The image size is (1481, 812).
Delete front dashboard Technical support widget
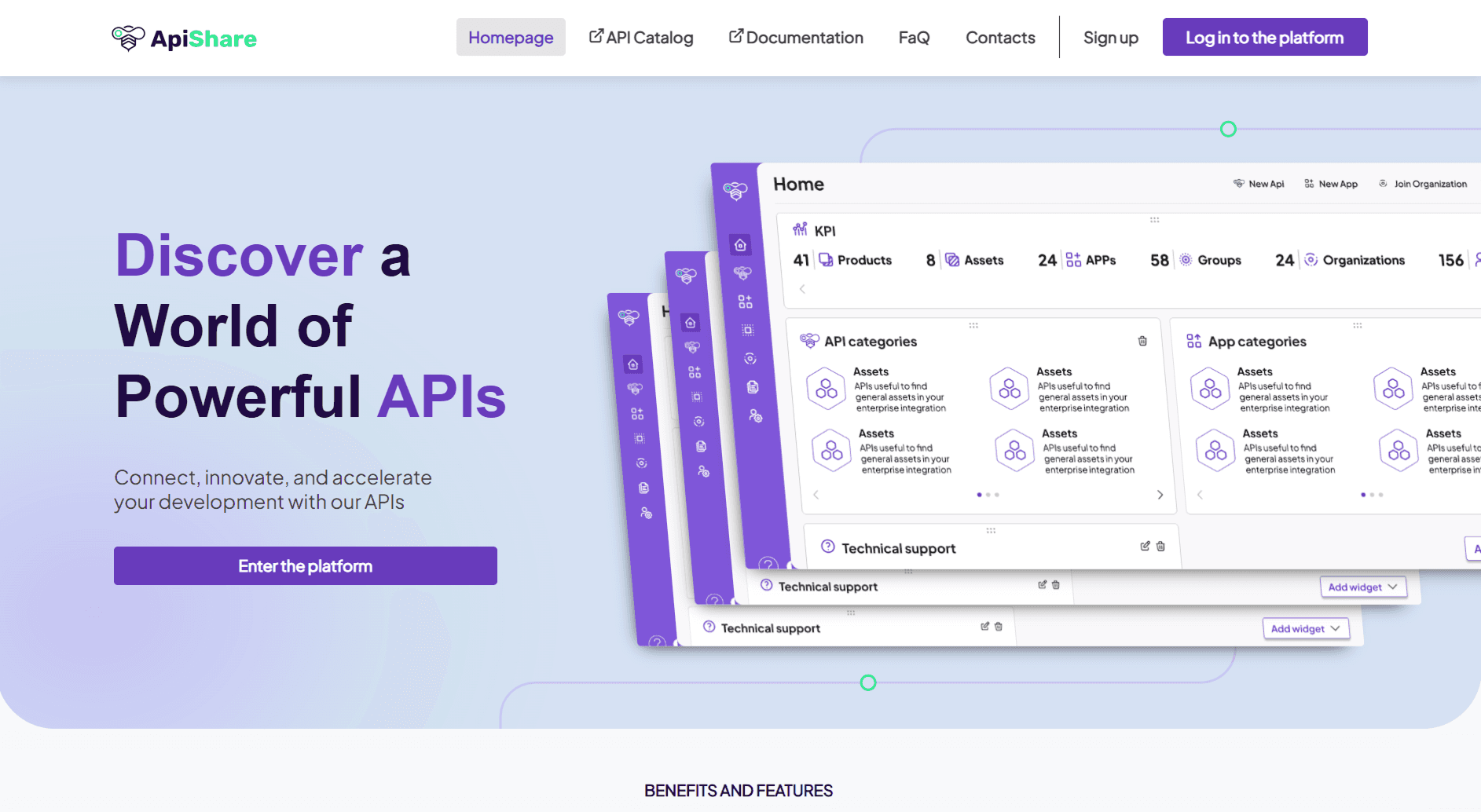pyautogui.click(x=1160, y=546)
